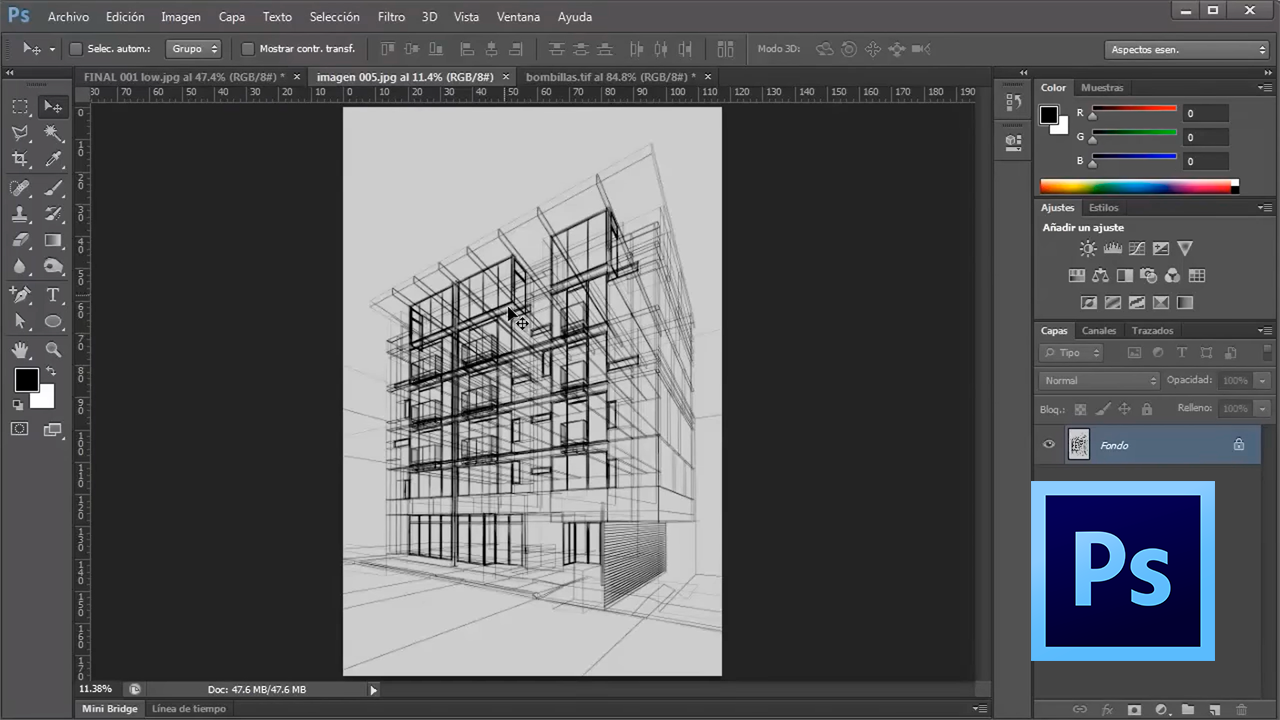Add a Brightness/Contrast adjustment
This screenshot has width=1280, height=720.
[1088, 248]
